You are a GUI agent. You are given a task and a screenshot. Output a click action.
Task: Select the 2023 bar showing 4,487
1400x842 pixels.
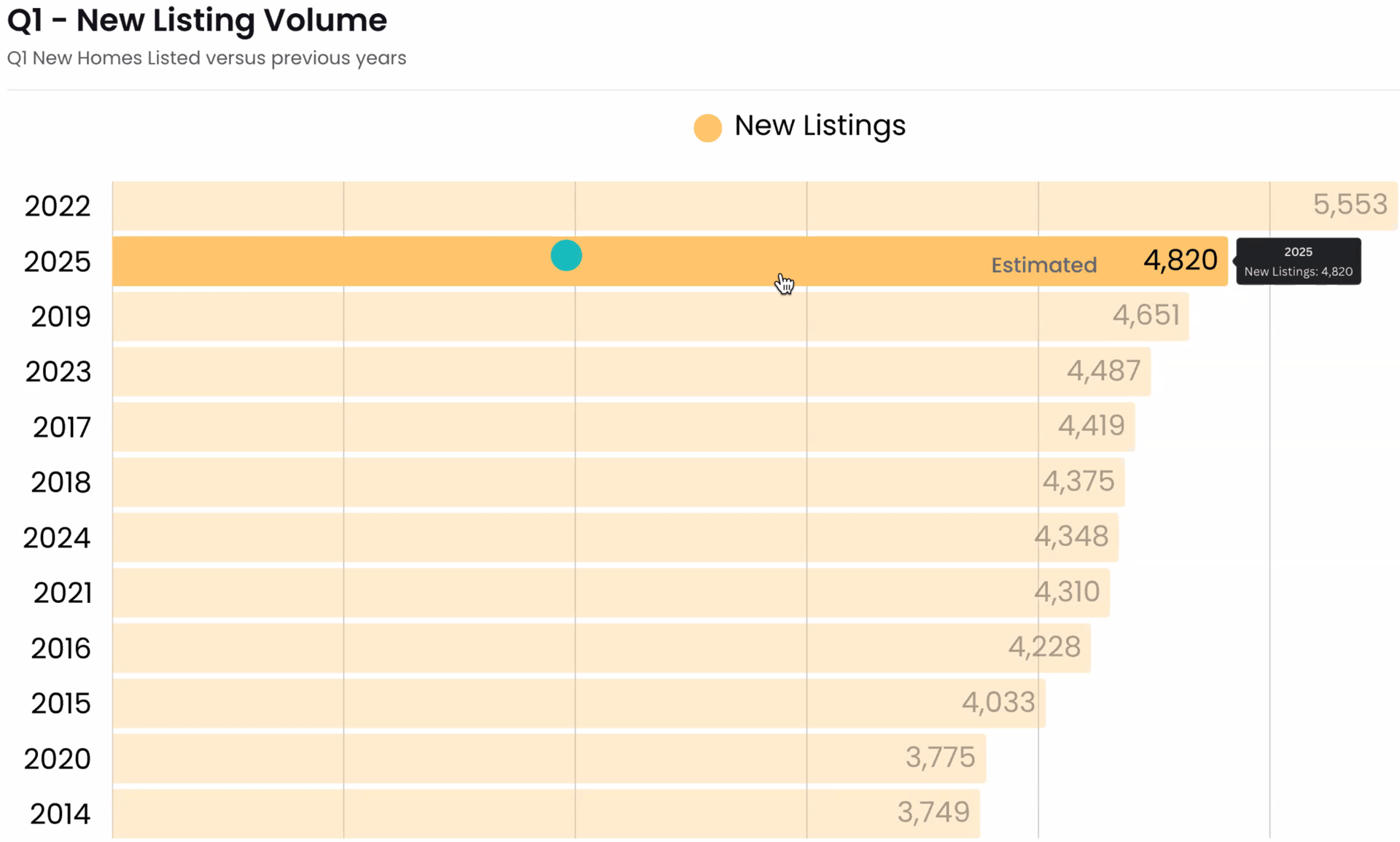[631, 372]
